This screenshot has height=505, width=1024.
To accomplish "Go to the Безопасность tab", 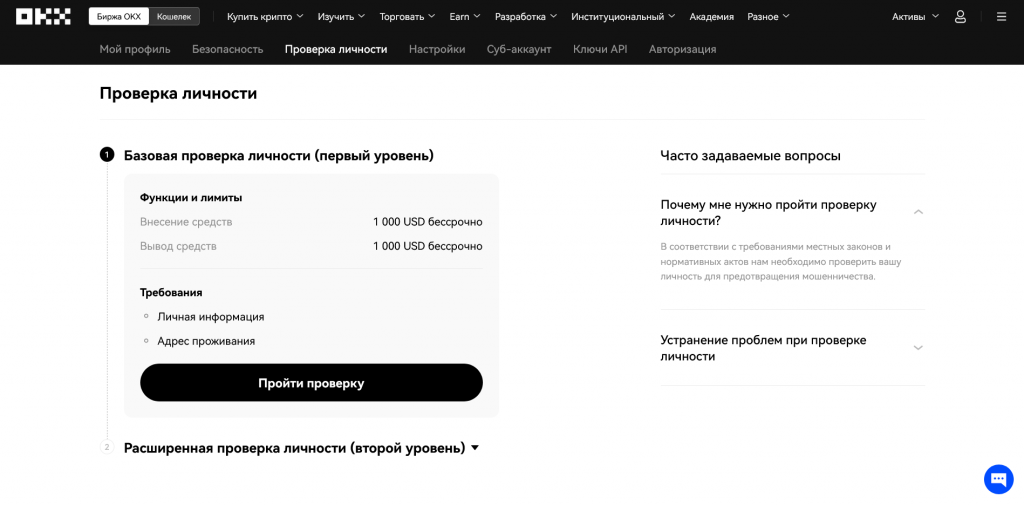I will click(227, 49).
